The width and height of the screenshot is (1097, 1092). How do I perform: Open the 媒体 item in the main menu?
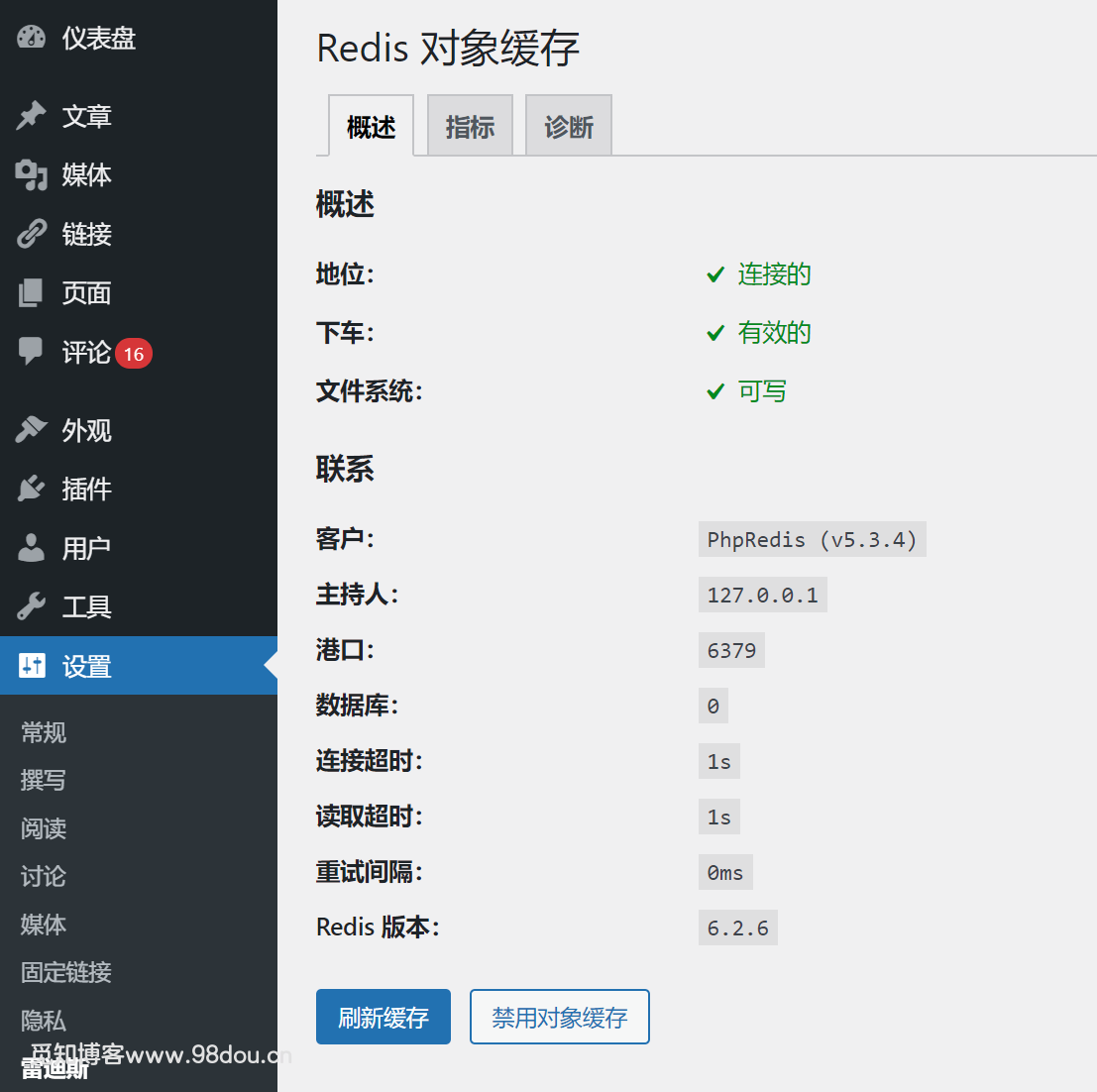pyautogui.click(x=139, y=174)
